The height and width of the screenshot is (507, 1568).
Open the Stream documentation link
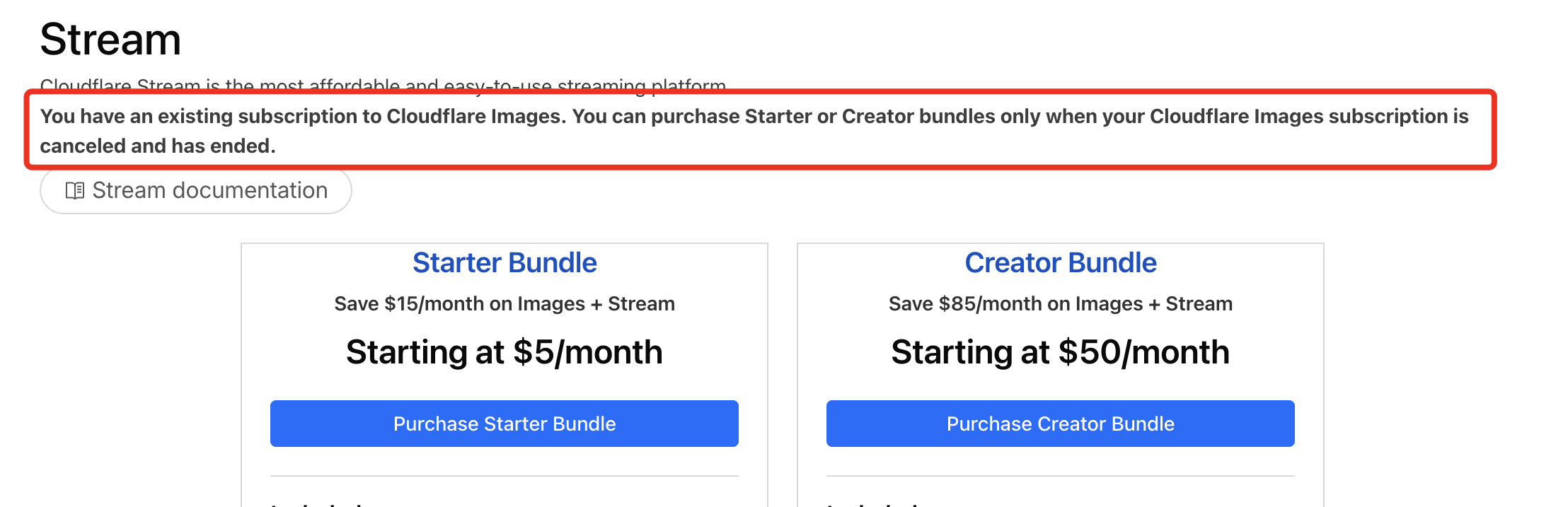[209, 191]
